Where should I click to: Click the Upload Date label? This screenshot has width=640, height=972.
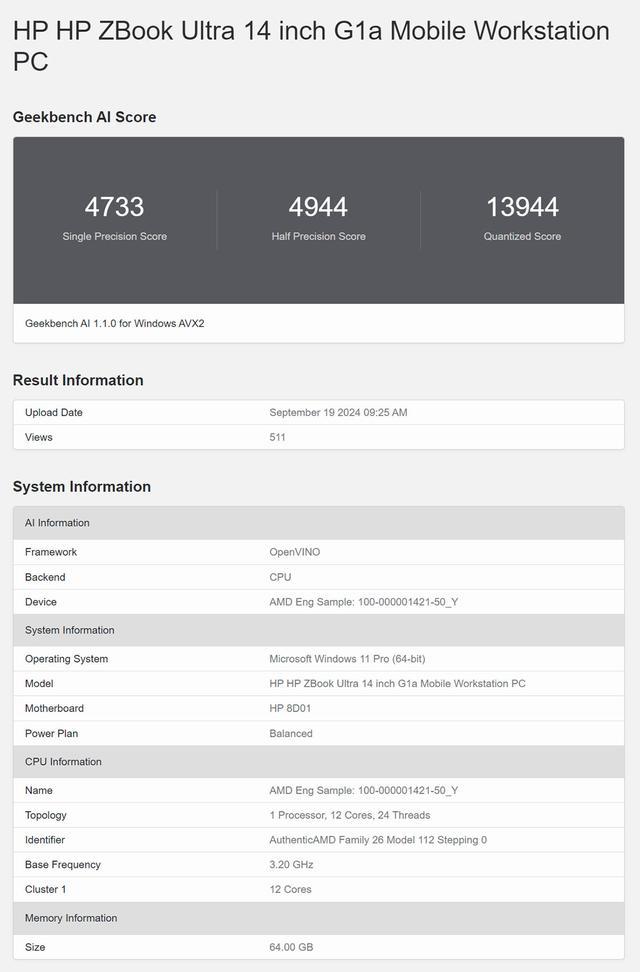pyautogui.click(x=53, y=413)
